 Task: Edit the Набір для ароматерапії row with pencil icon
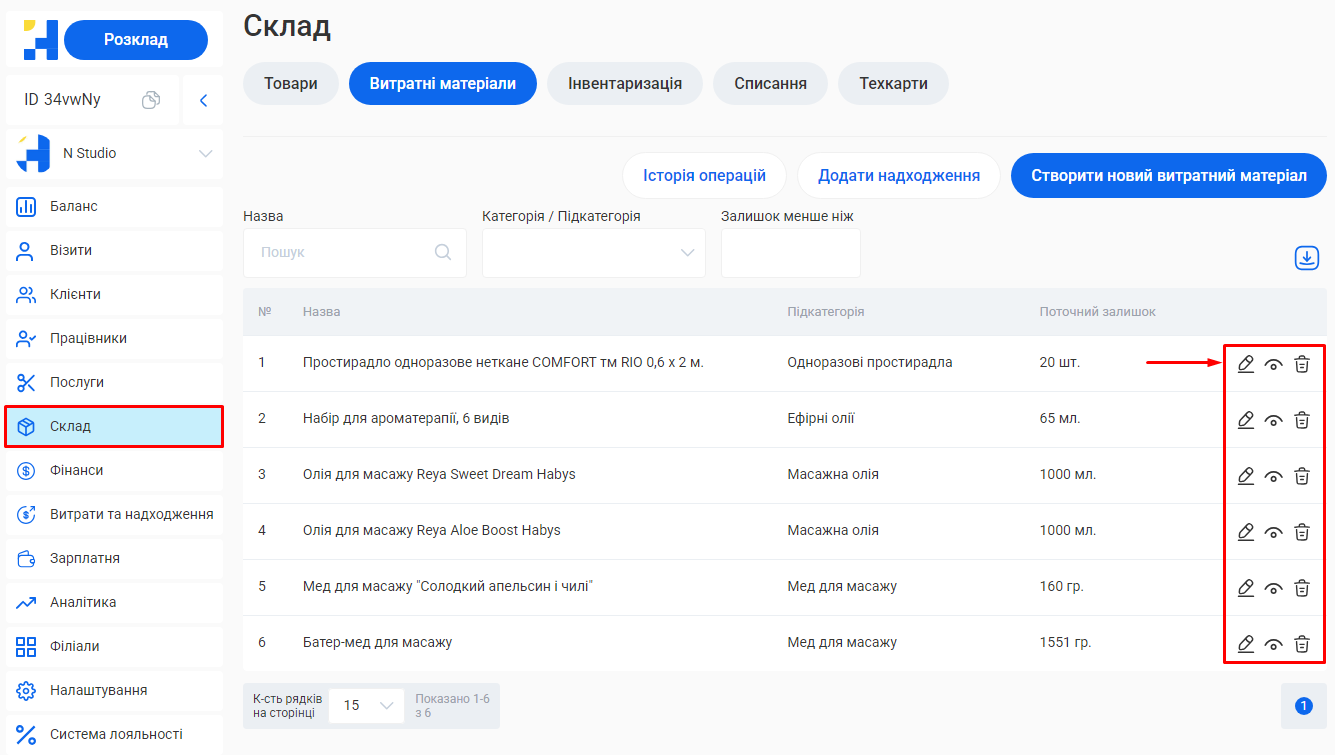tap(1245, 420)
